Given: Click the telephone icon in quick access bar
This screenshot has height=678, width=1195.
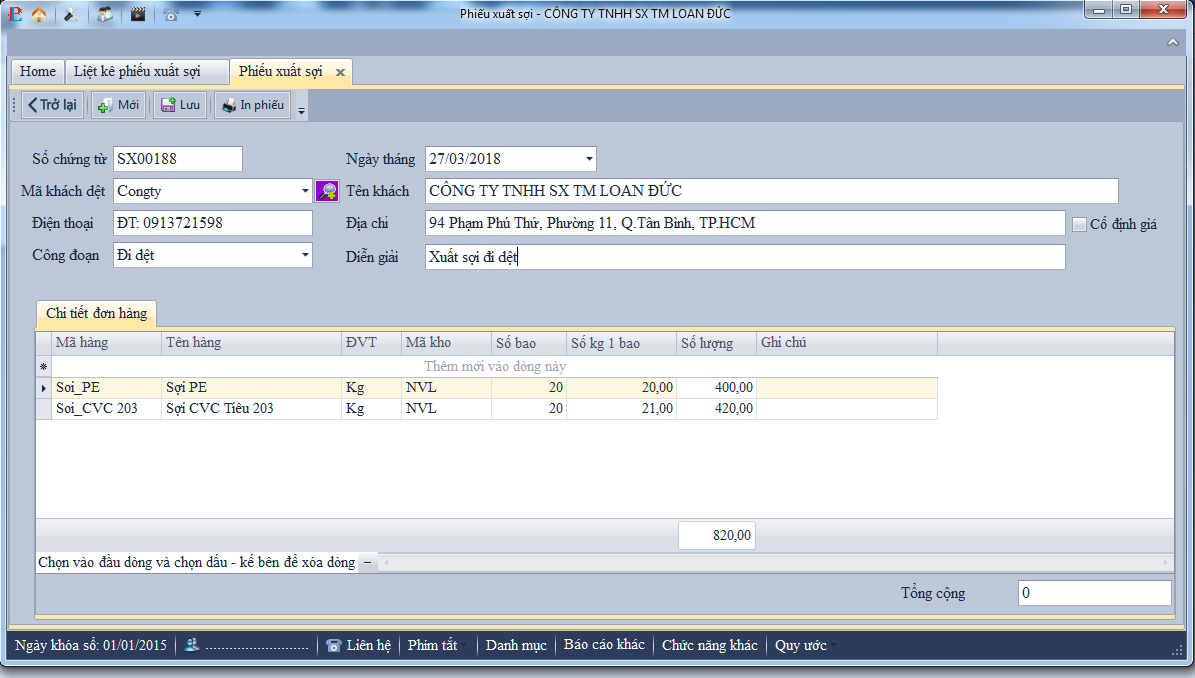Looking at the screenshot, I should (x=171, y=14).
